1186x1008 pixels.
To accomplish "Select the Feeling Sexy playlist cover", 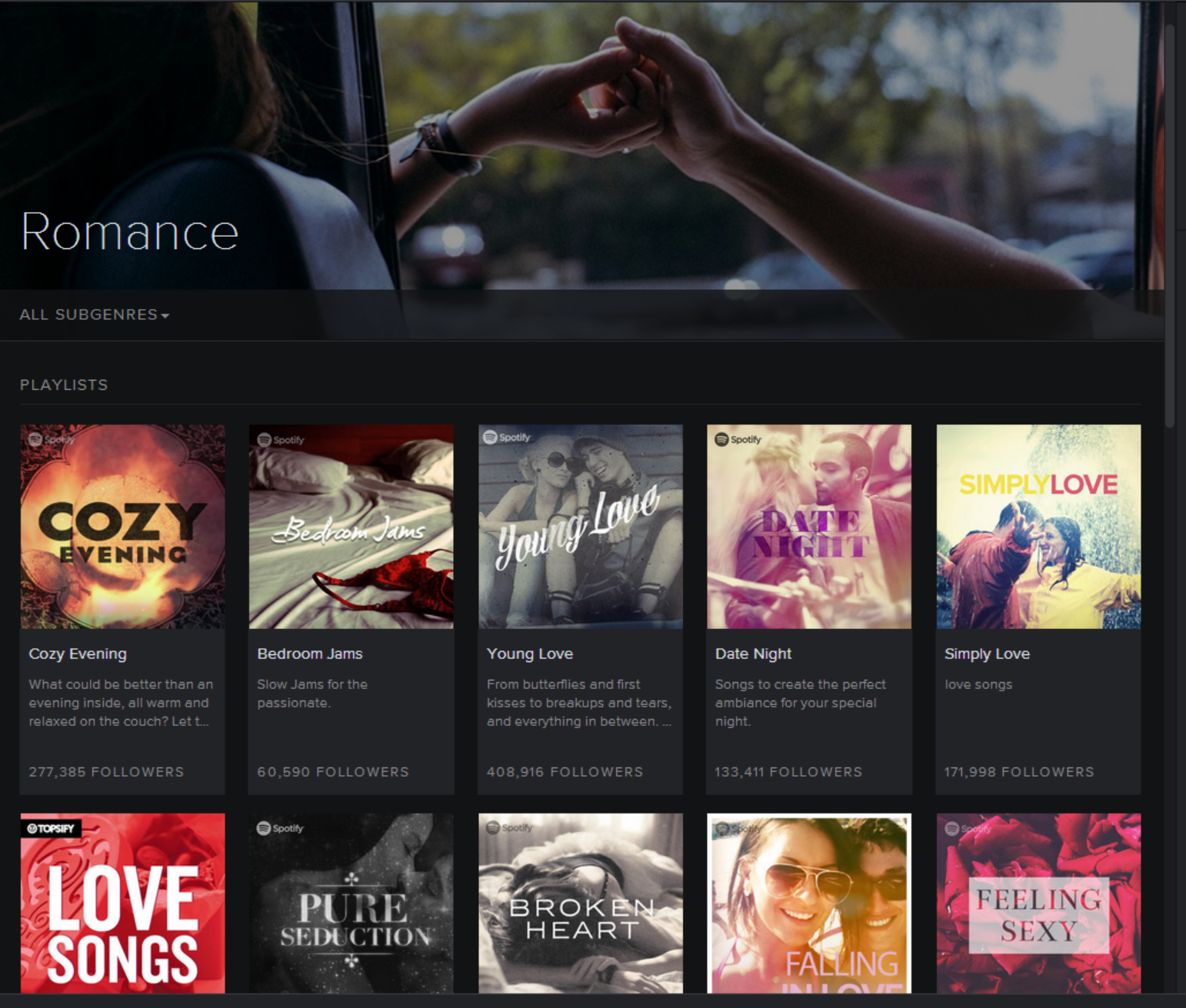I will coord(1038,903).
